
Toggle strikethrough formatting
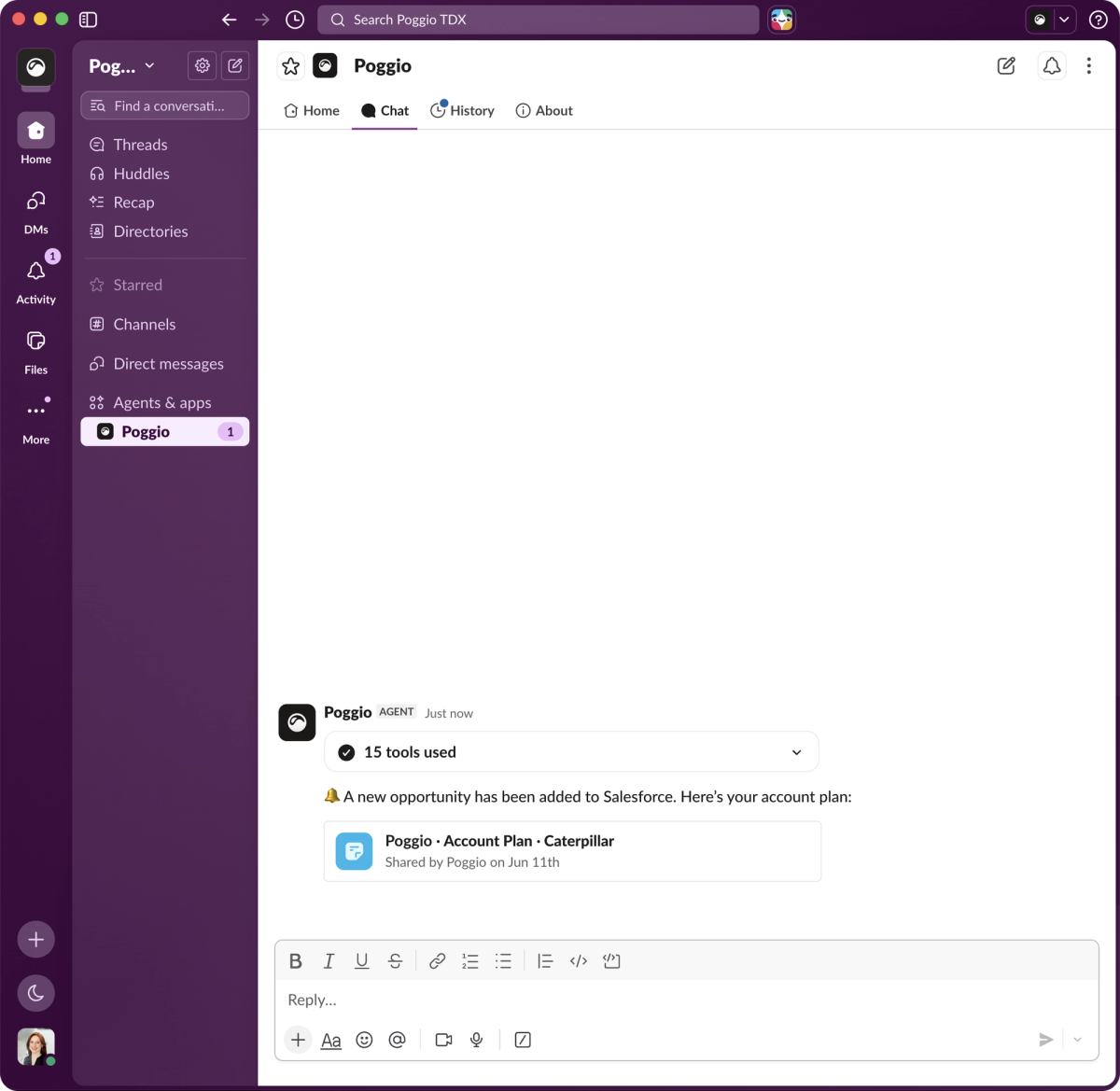point(396,961)
